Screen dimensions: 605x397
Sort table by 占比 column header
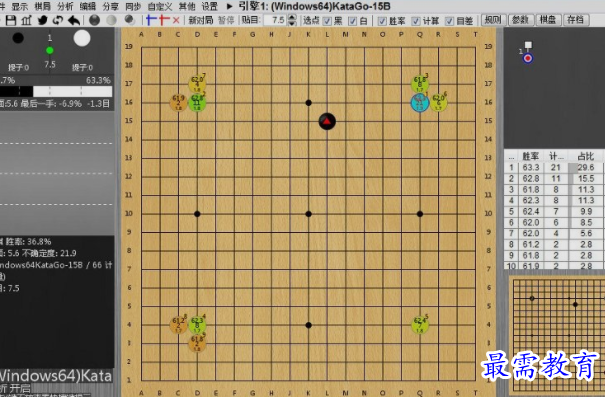586,156
